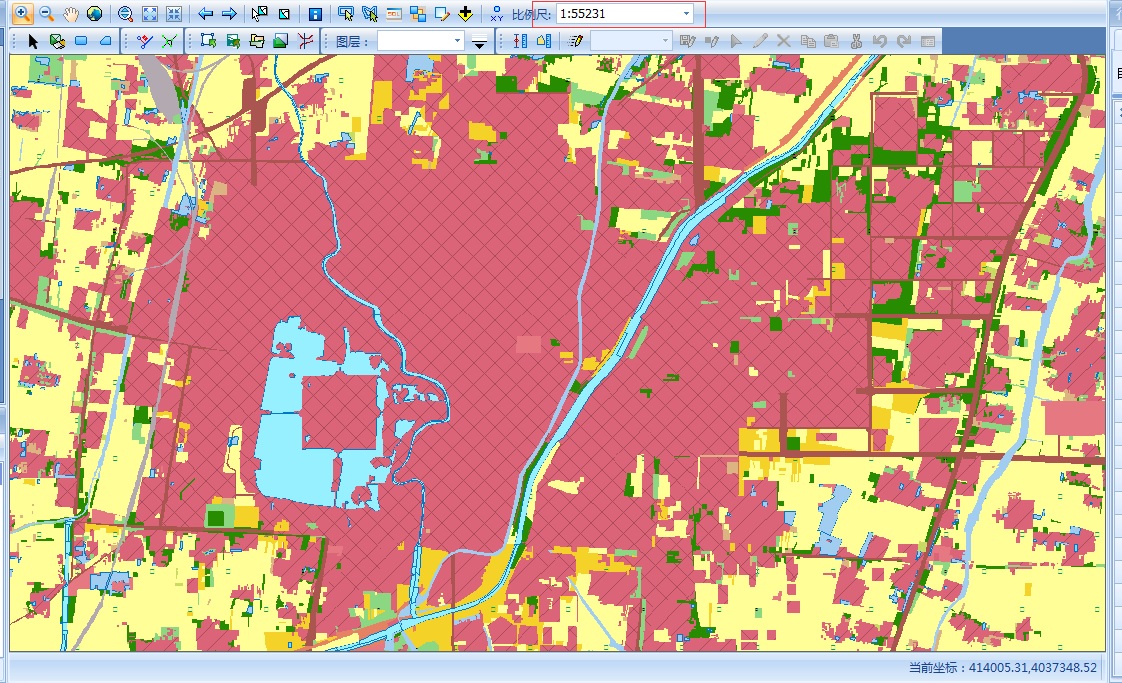Click the magnifier with globe zoom icon

(125, 13)
